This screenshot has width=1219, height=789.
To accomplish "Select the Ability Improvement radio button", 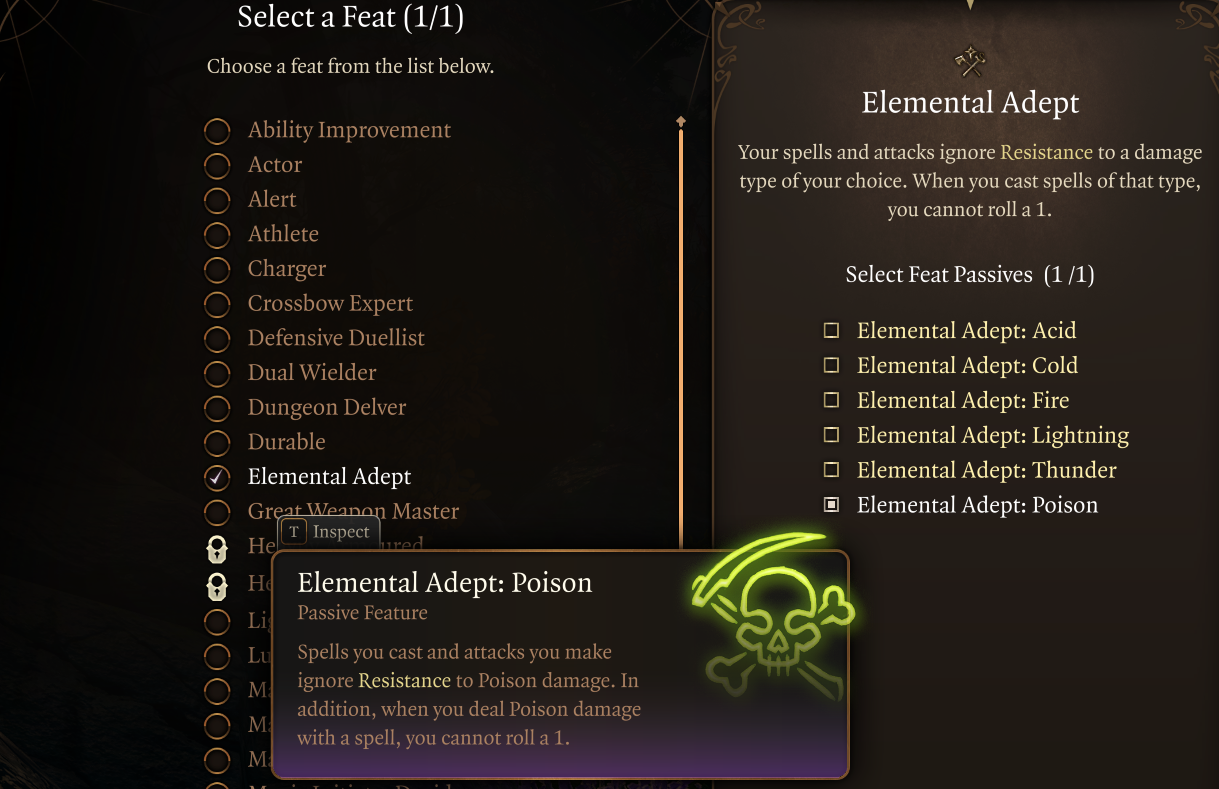I will coord(217,131).
